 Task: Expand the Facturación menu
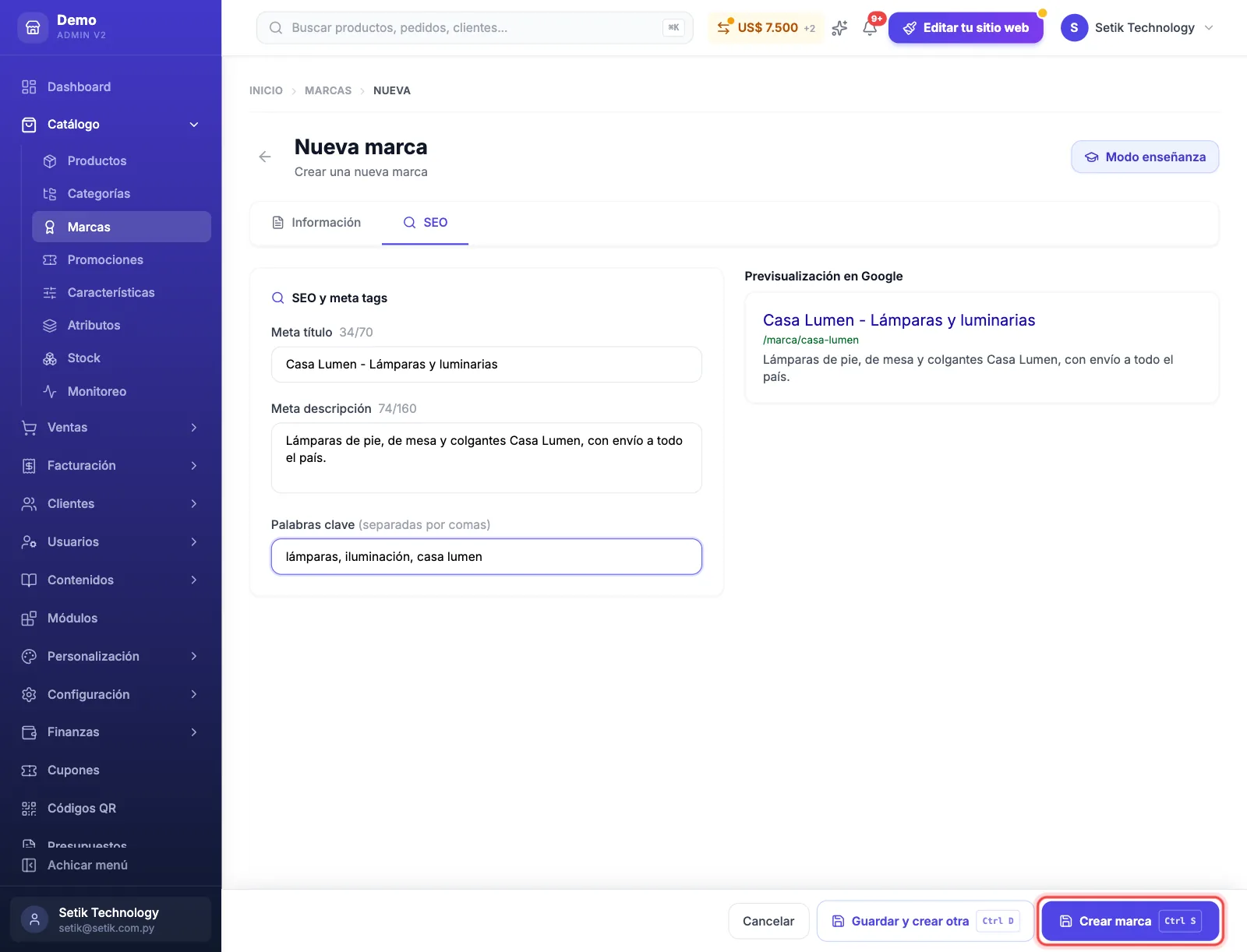point(111,465)
